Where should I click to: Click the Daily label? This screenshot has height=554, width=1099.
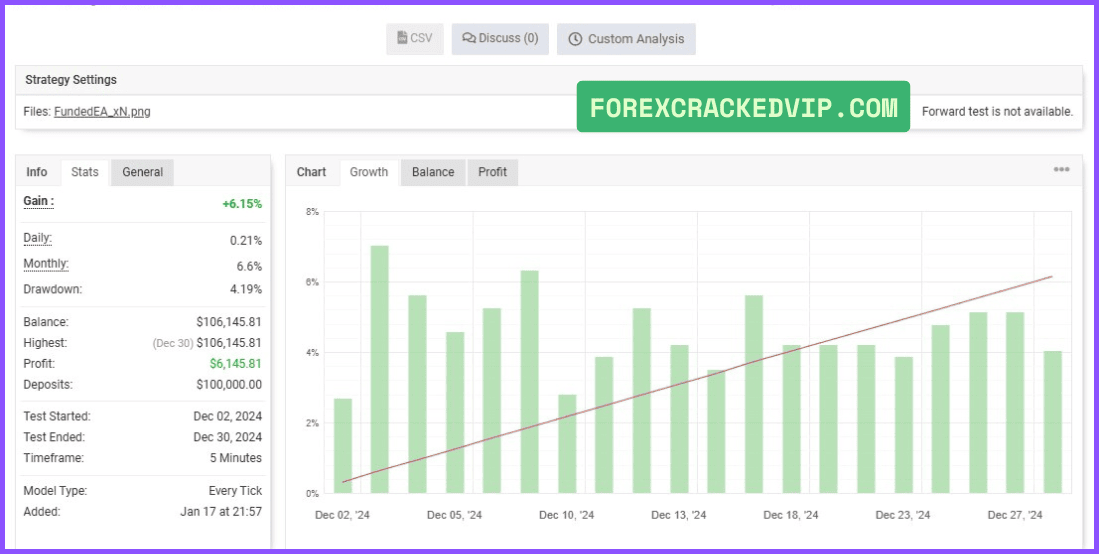pyautogui.click(x=37, y=238)
